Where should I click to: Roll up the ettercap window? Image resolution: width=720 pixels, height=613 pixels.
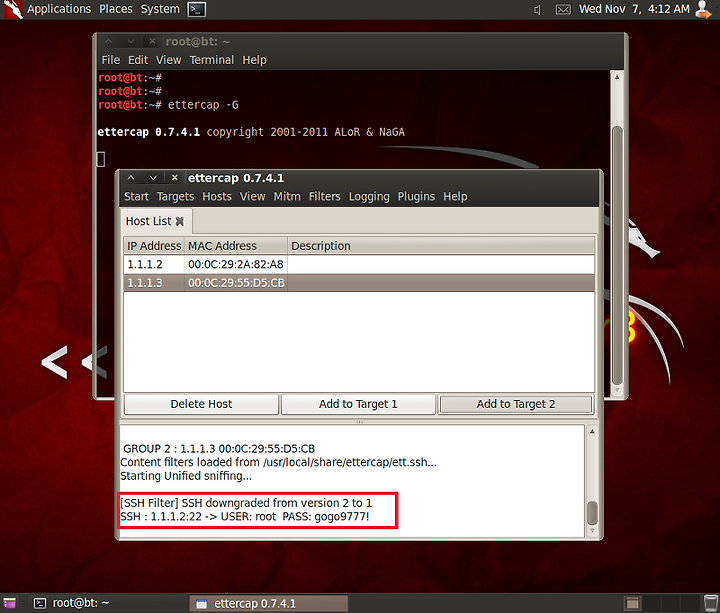pyautogui.click(x=131, y=178)
